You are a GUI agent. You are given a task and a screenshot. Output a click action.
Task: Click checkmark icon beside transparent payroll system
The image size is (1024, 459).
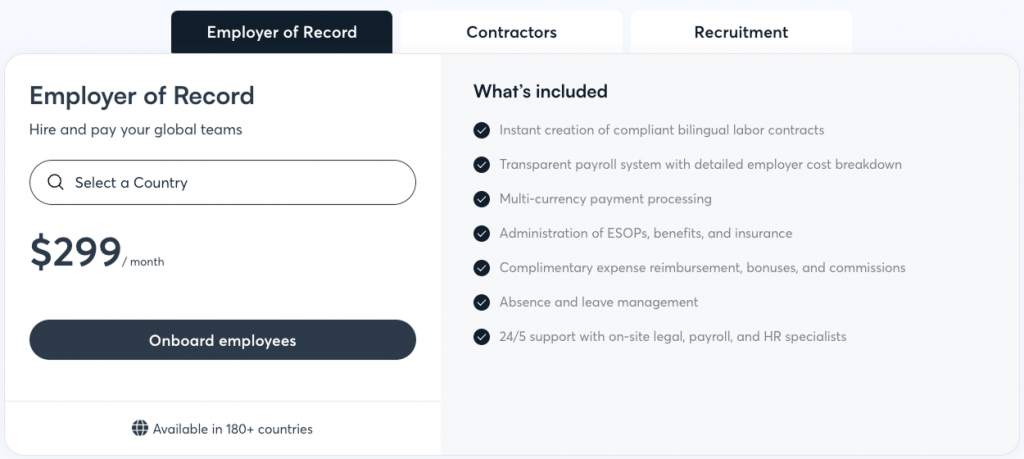coord(482,164)
